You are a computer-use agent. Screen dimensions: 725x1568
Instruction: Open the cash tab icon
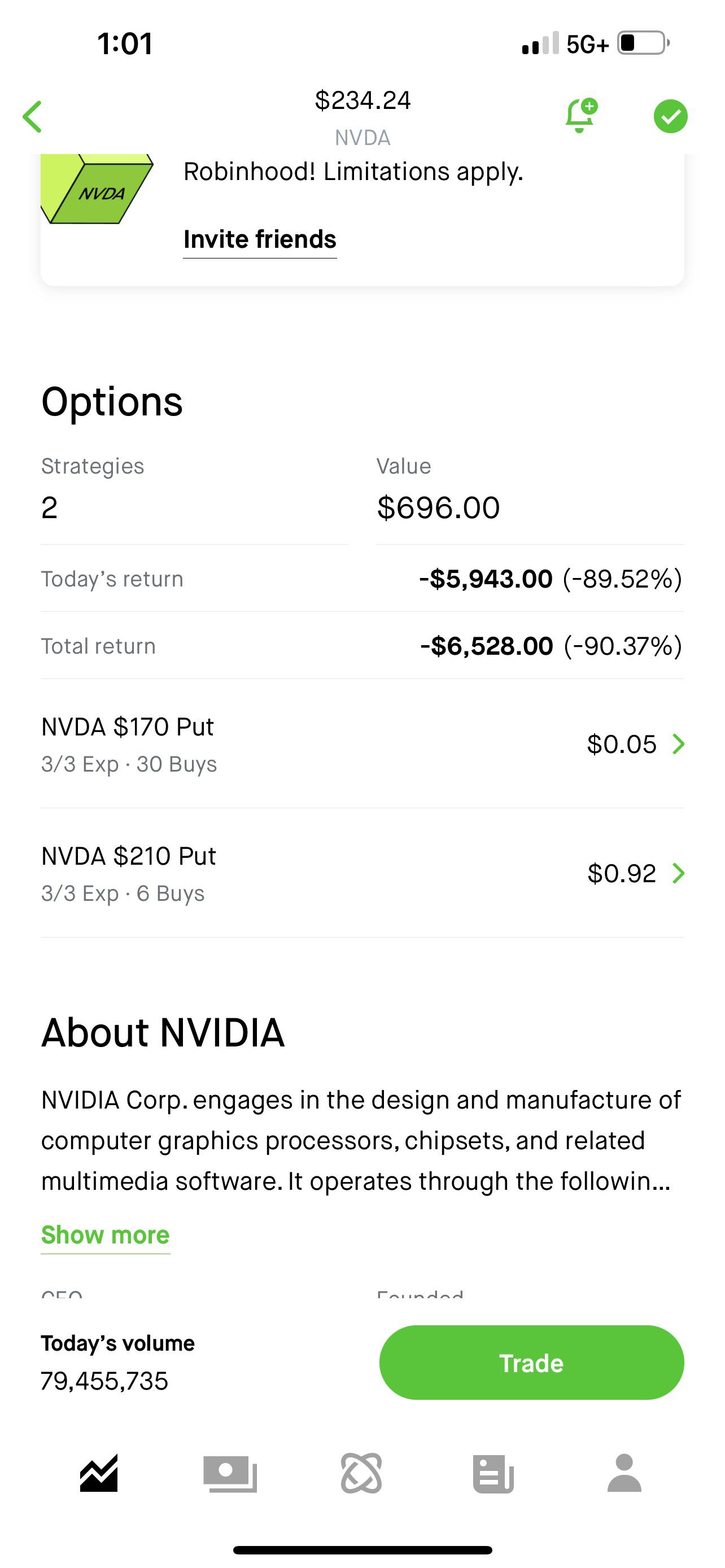coord(230,1473)
